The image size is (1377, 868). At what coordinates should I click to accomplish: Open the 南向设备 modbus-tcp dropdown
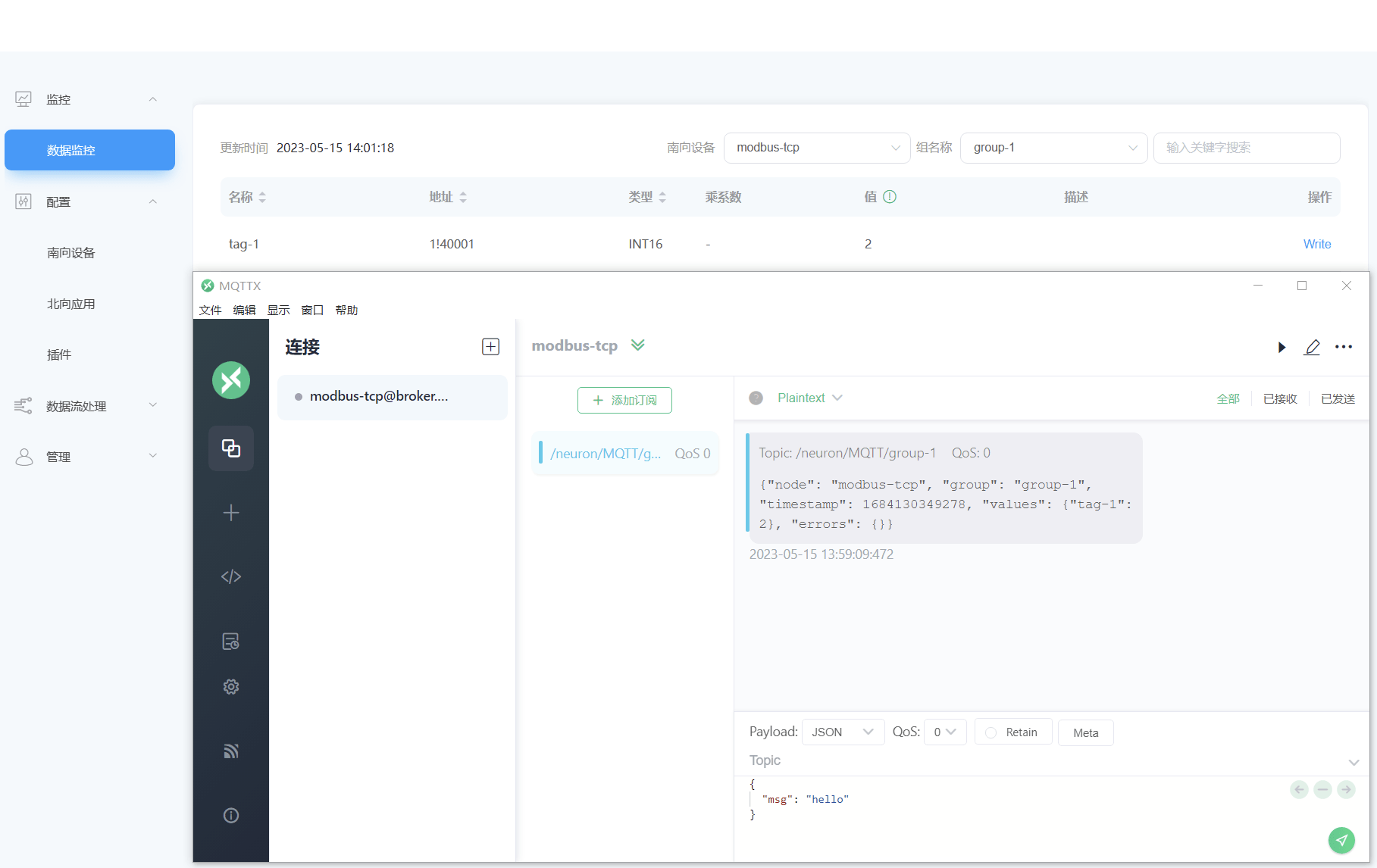pos(817,148)
